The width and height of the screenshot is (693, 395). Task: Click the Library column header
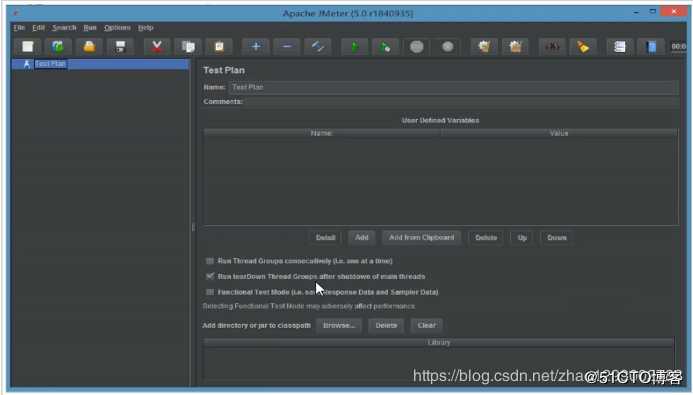[439, 342]
